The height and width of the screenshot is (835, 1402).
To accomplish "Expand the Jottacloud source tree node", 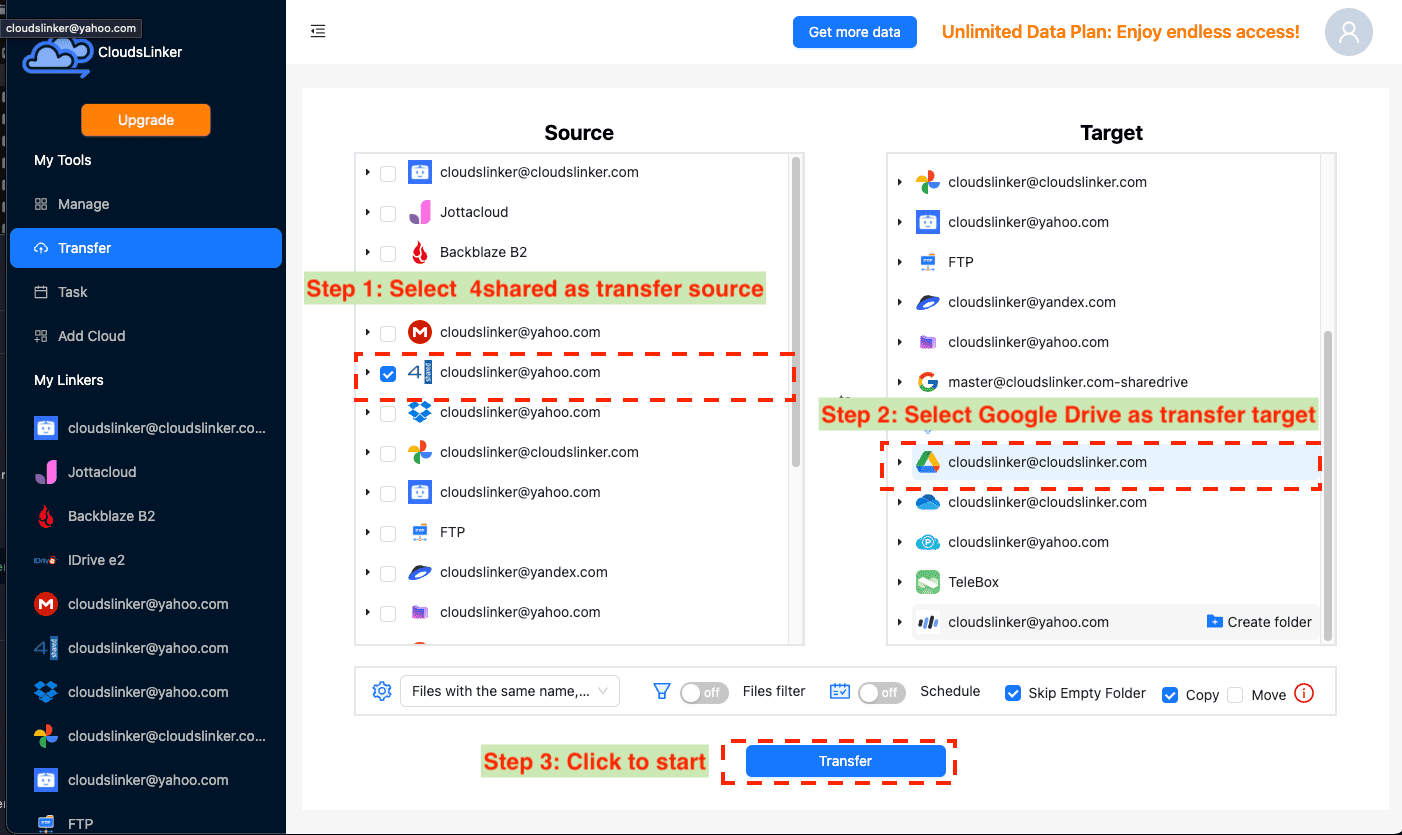I will click(367, 213).
